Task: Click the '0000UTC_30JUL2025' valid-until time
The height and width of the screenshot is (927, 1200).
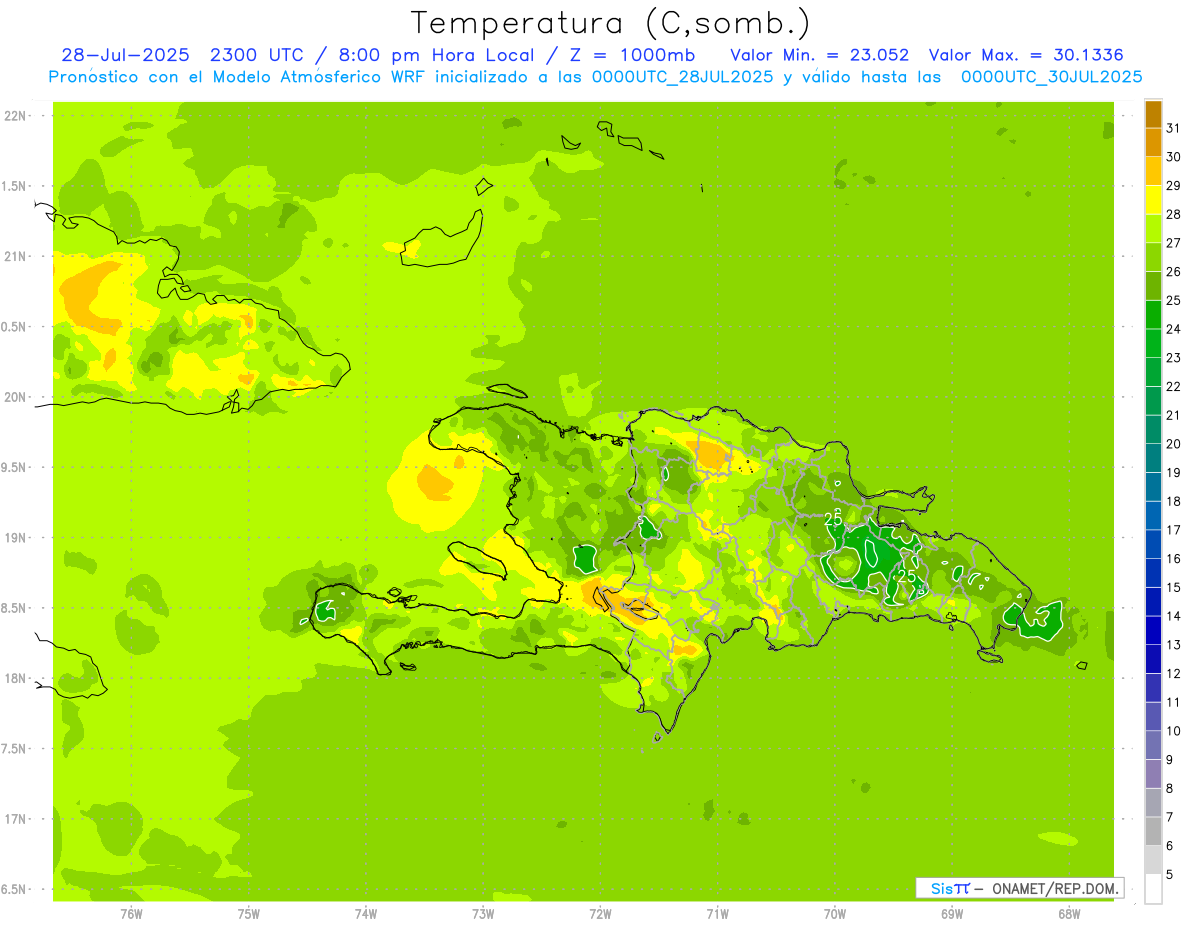Action: tap(1051, 77)
